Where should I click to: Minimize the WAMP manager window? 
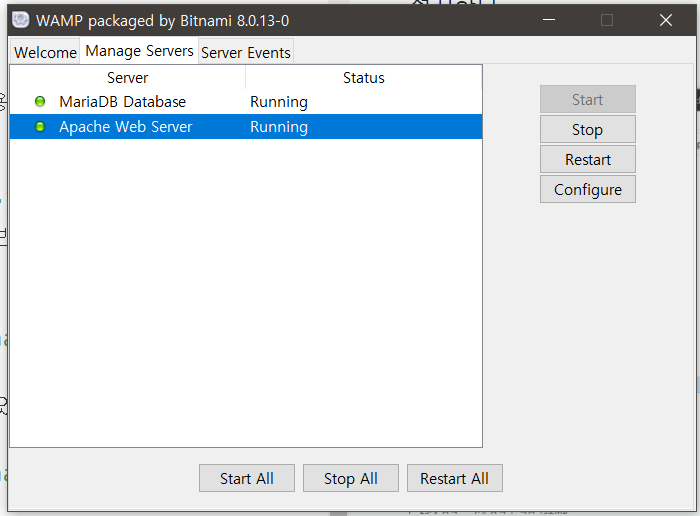pyautogui.click(x=547, y=20)
